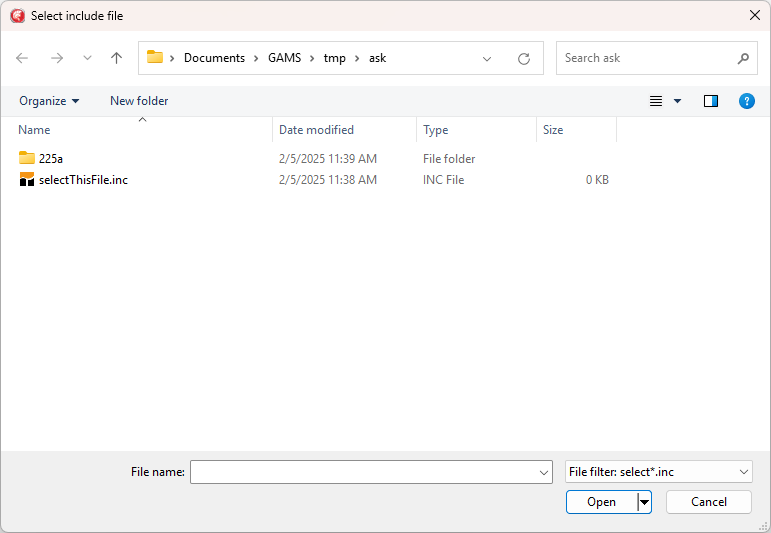
Task: Go up one folder level
Action: tap(116, 58)
